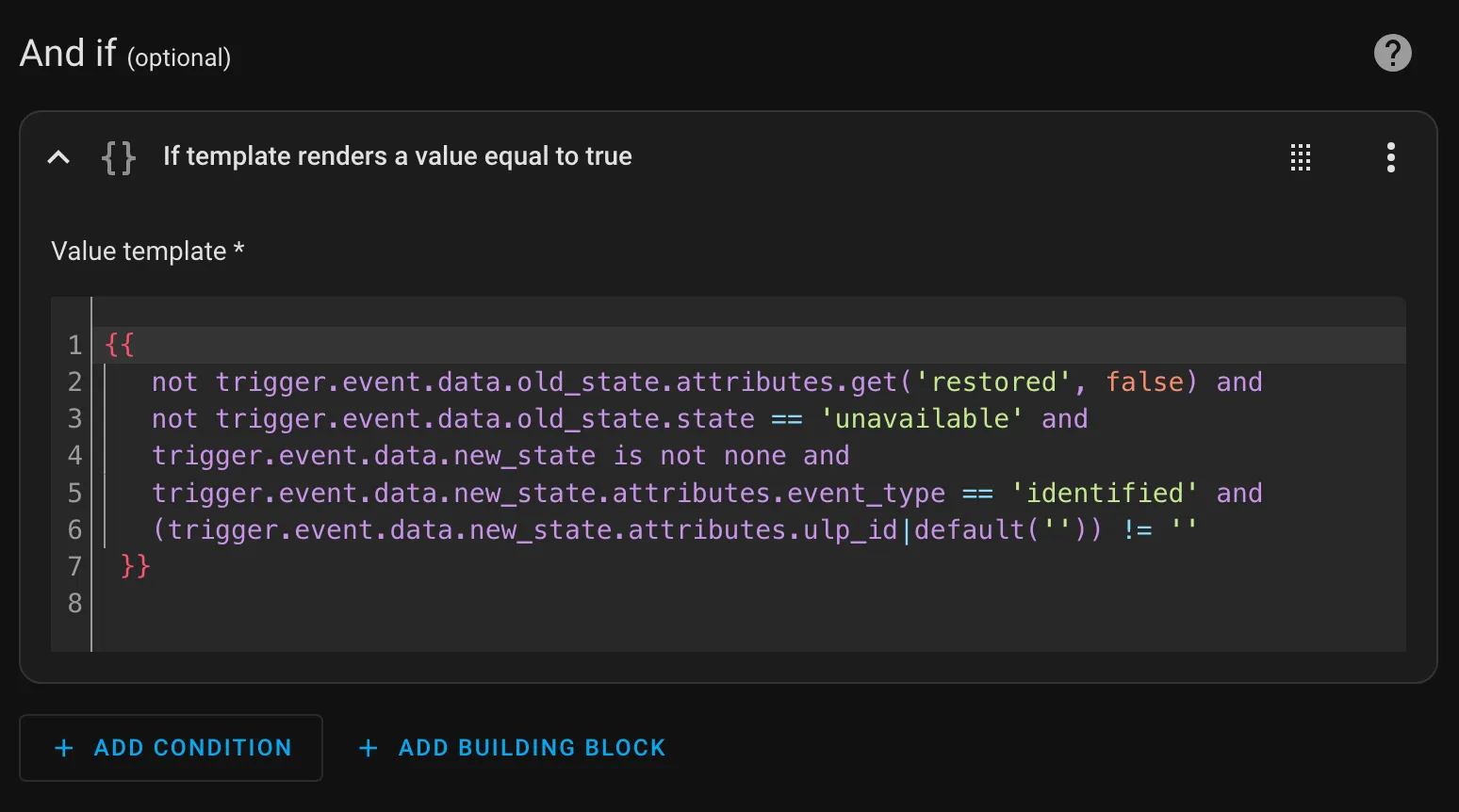The image size is (1459, 812).
Task: Open the three-dot condition options menu
Action: (x=1391, y=157)
